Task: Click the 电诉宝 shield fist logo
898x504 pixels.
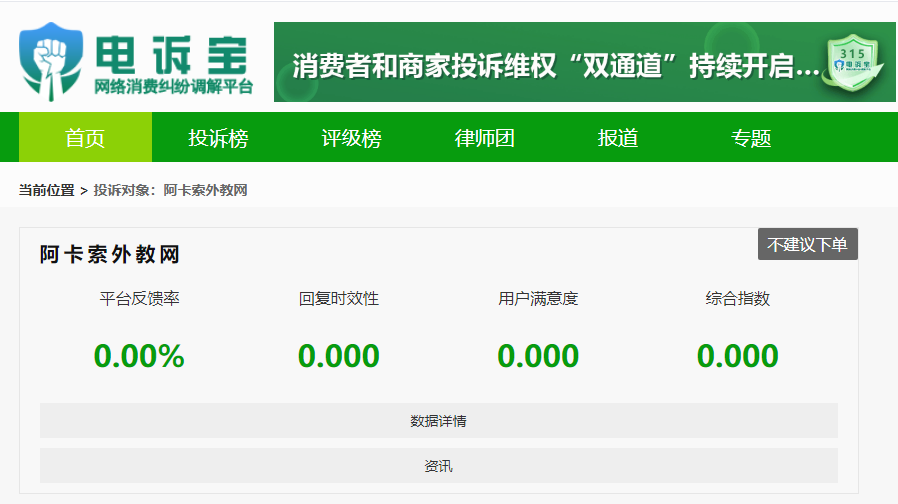Action: pyautogui.click(x=51, y=61)
